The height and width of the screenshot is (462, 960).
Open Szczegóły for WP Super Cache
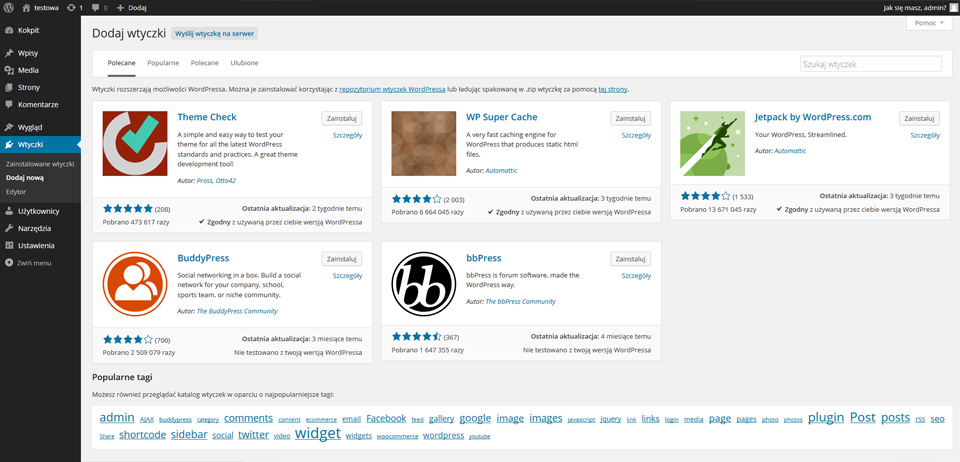click(x=636, y=135)
